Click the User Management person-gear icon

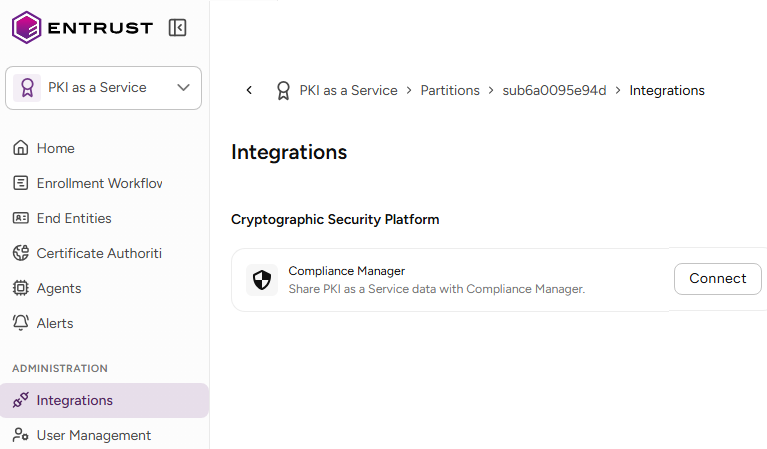pos(21,435)
